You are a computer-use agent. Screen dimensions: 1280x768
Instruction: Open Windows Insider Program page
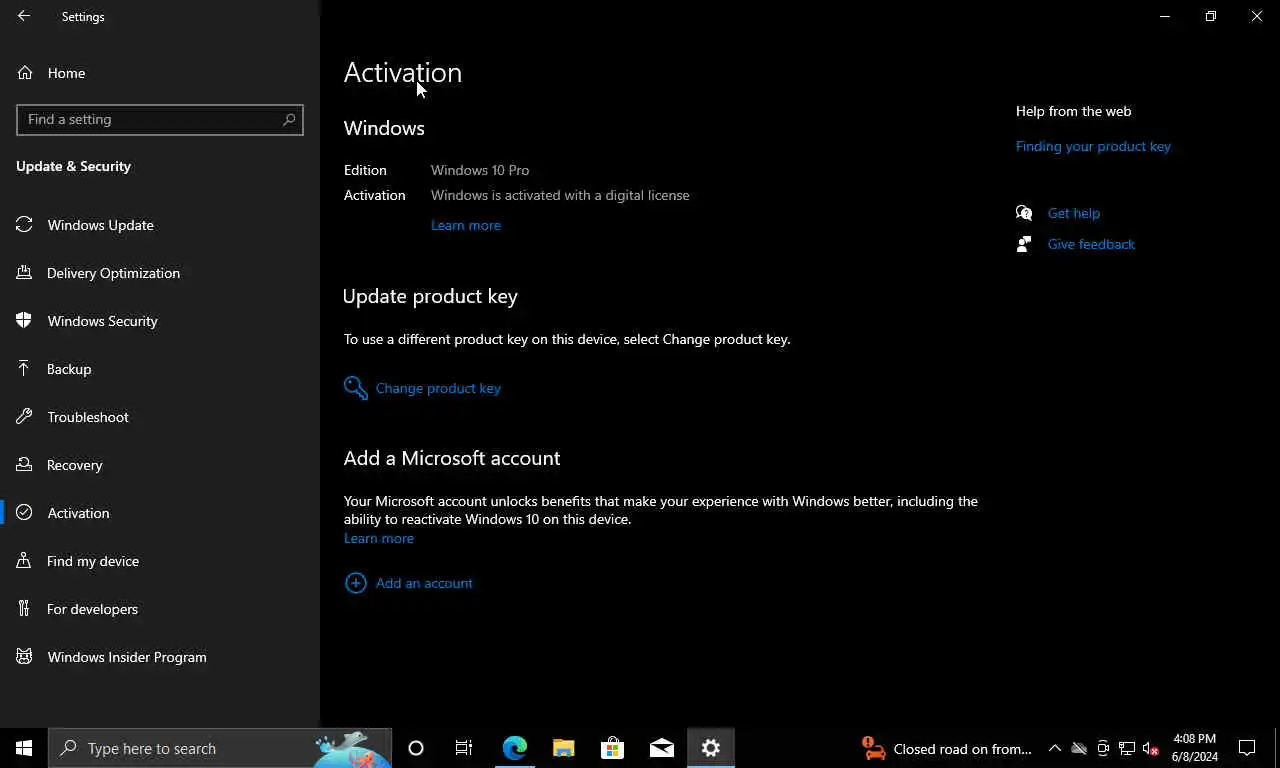160,657
